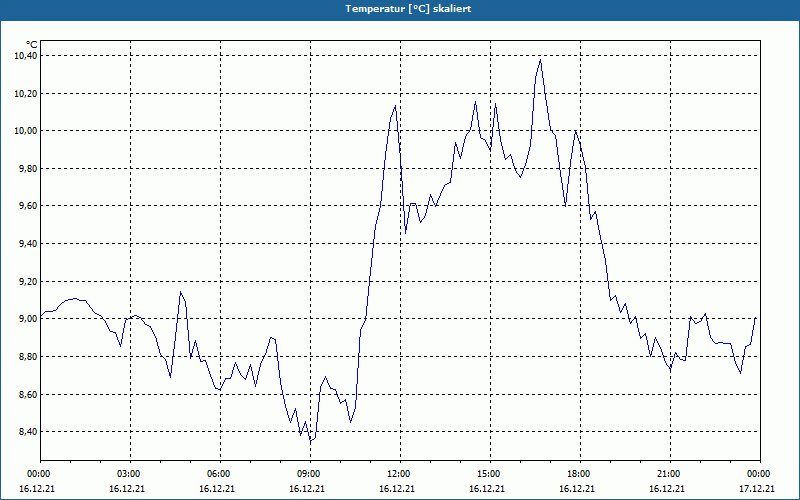Click the 06:00 time axis label
Screen dimensions: 800x500
pos(220,474)
